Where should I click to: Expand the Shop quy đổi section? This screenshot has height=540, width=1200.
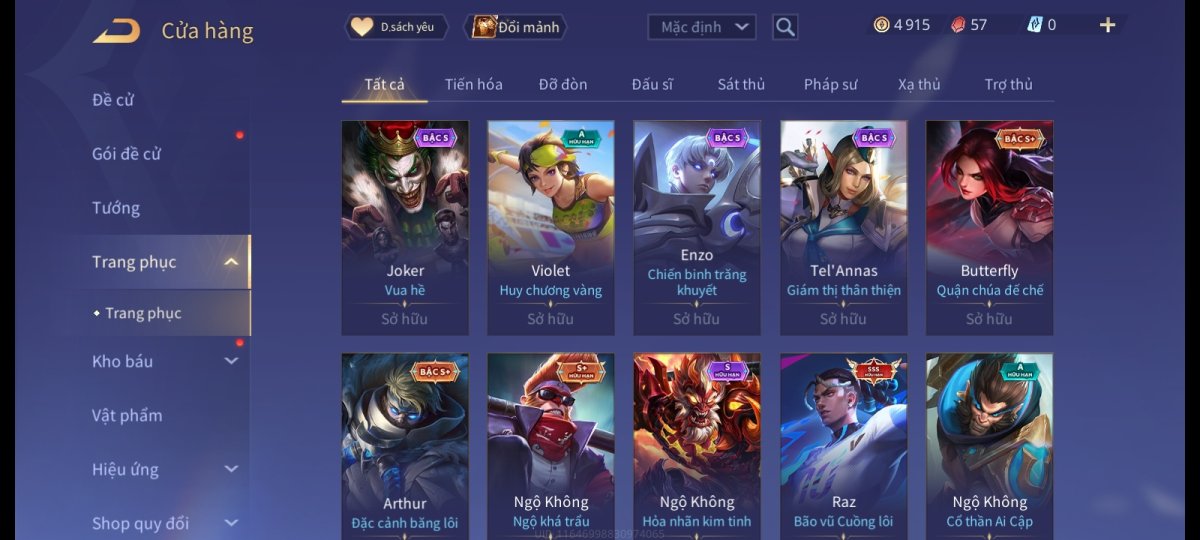[x=231, y=523]
